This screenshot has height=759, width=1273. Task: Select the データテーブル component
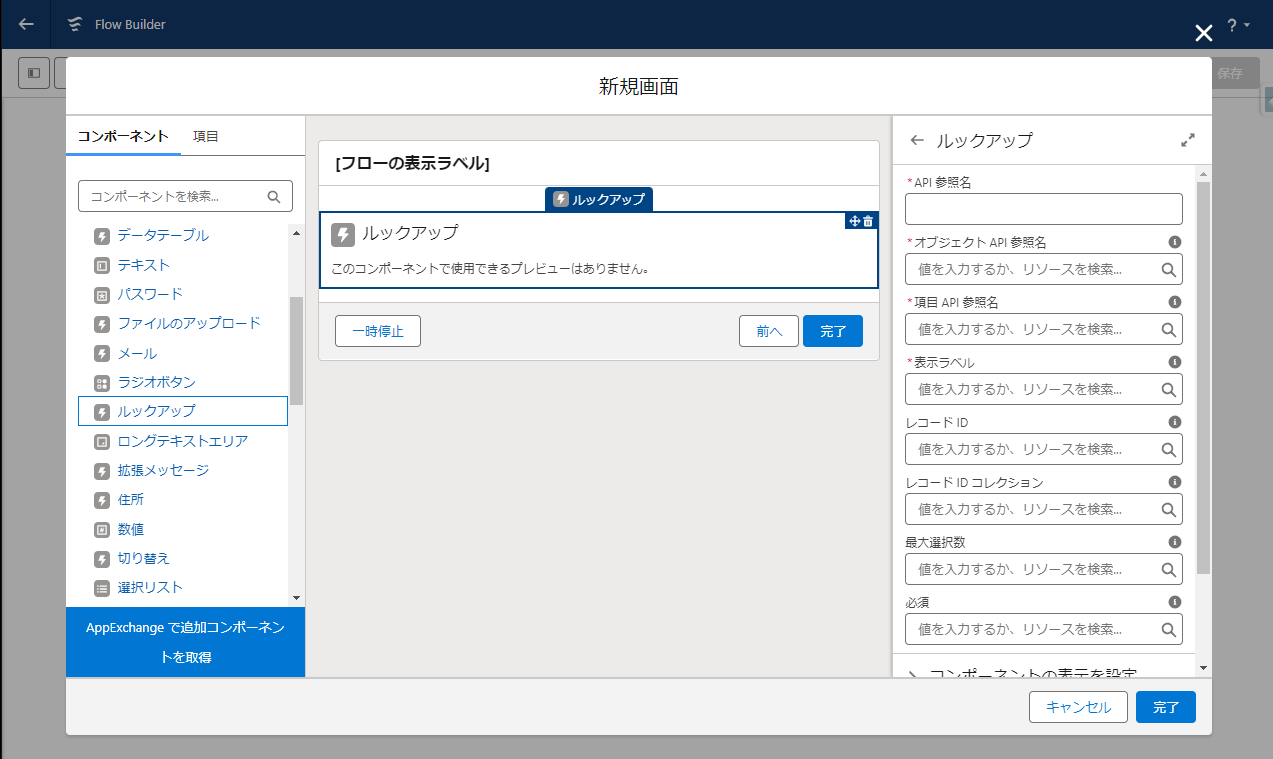click(163, 236)
